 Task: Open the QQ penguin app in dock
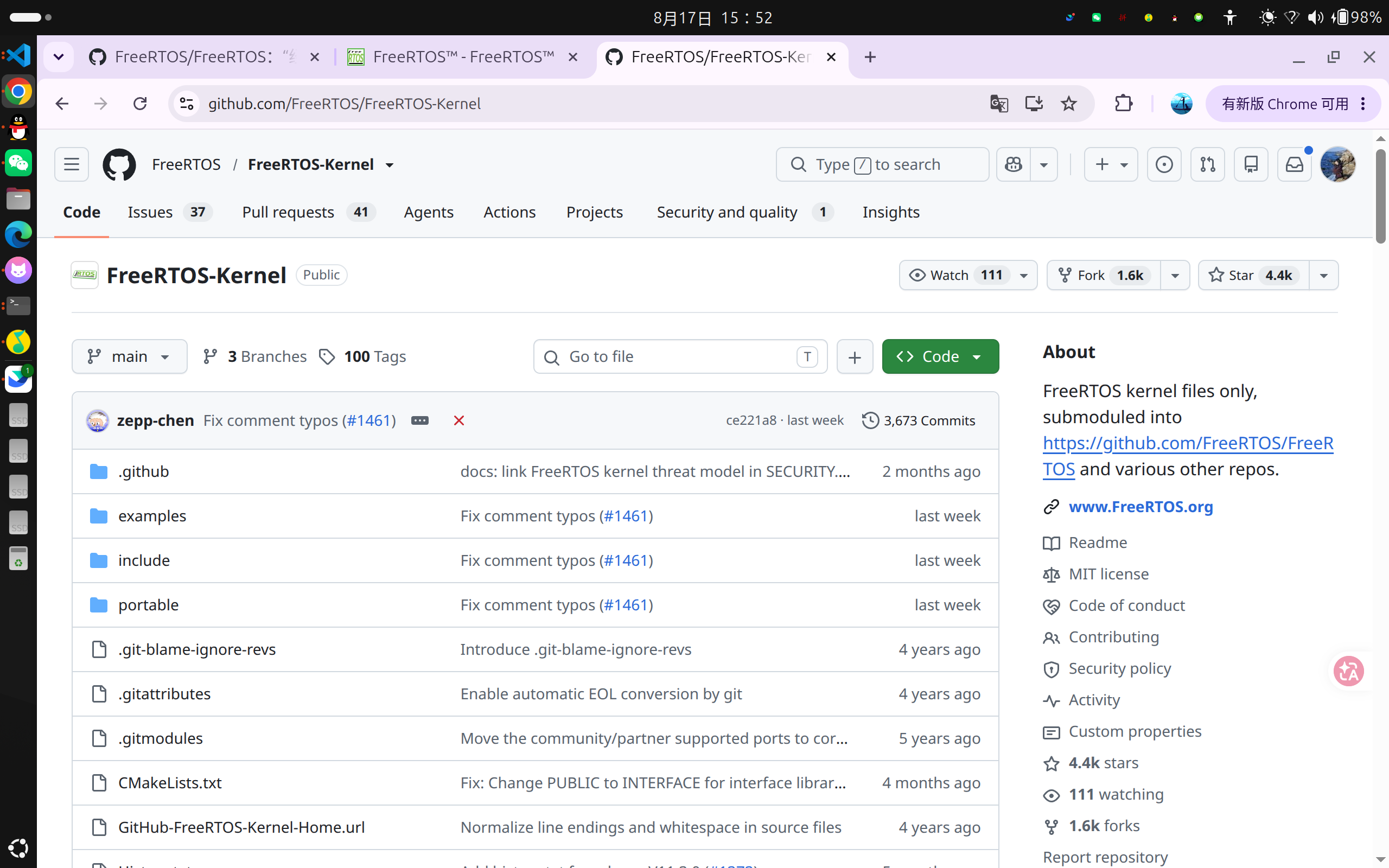[18, 127]
